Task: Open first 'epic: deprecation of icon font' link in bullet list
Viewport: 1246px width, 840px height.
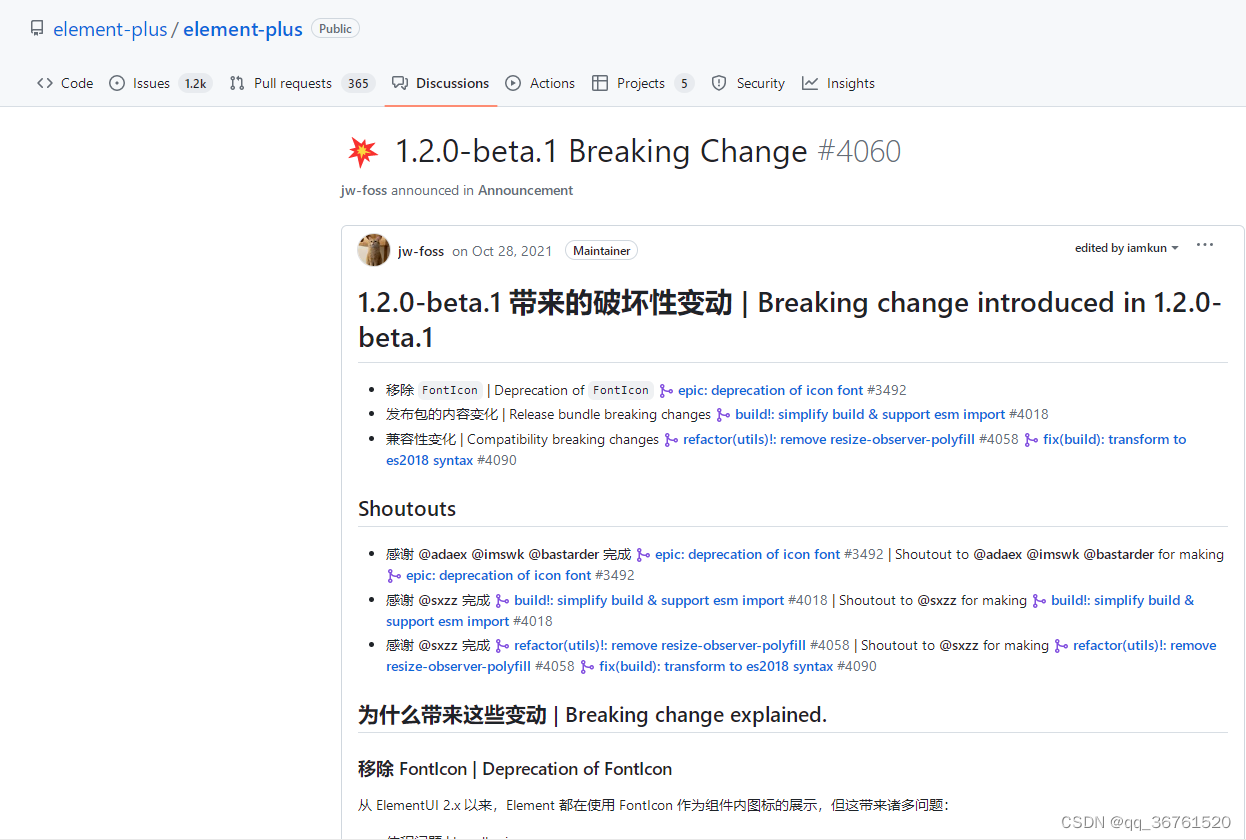Action: point(770,390)
